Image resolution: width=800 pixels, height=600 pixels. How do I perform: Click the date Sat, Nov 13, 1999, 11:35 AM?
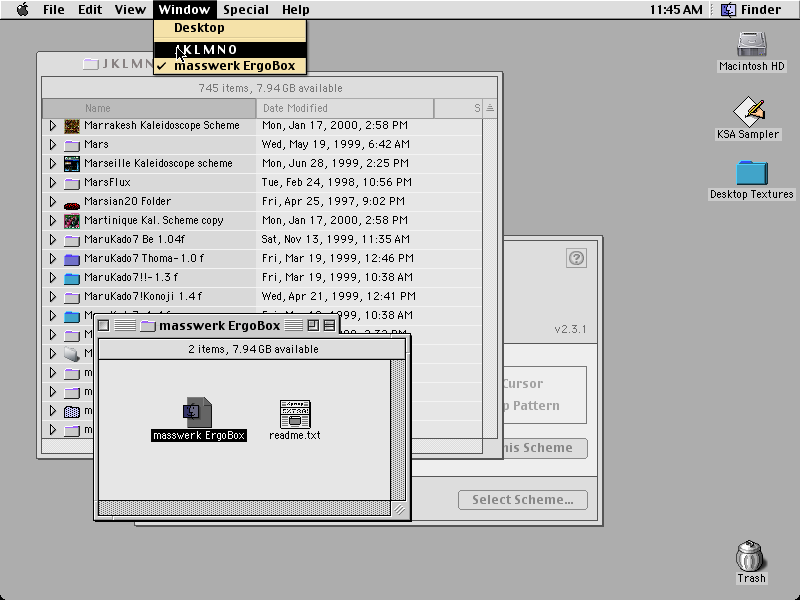point(336,239)
